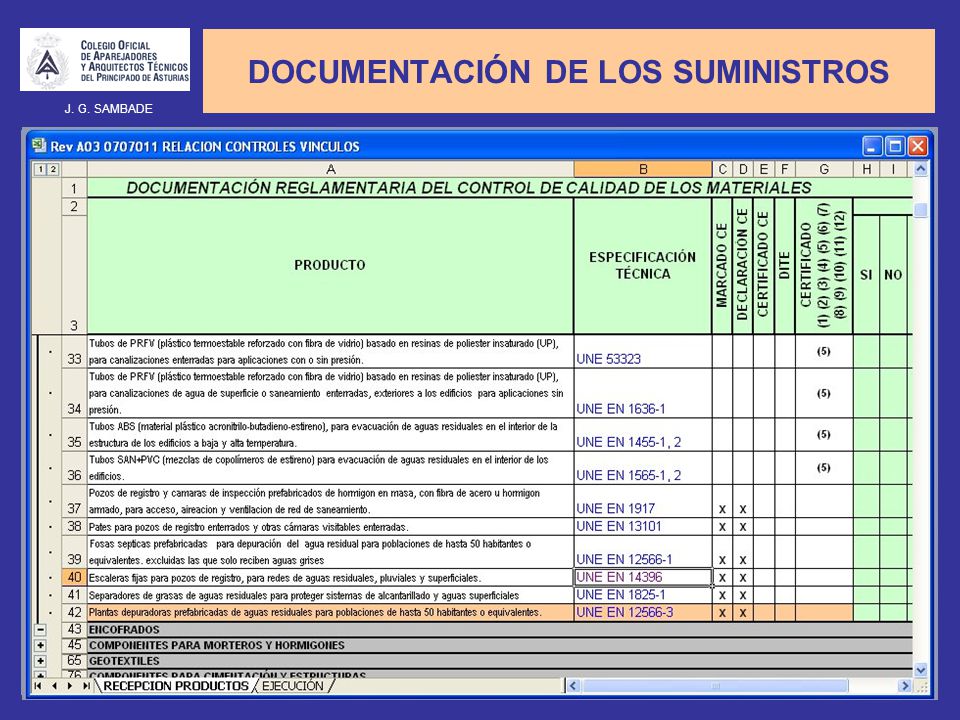
Task: Select column G header
Action: click(x=824, y=169)
